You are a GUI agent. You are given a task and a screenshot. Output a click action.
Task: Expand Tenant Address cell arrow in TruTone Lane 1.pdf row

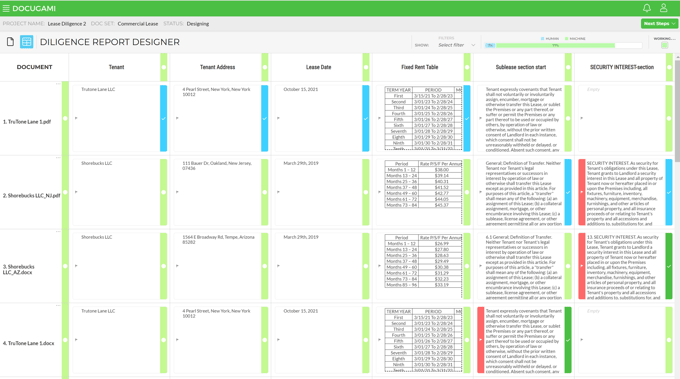pyautogui.click(x=177, y=118)
